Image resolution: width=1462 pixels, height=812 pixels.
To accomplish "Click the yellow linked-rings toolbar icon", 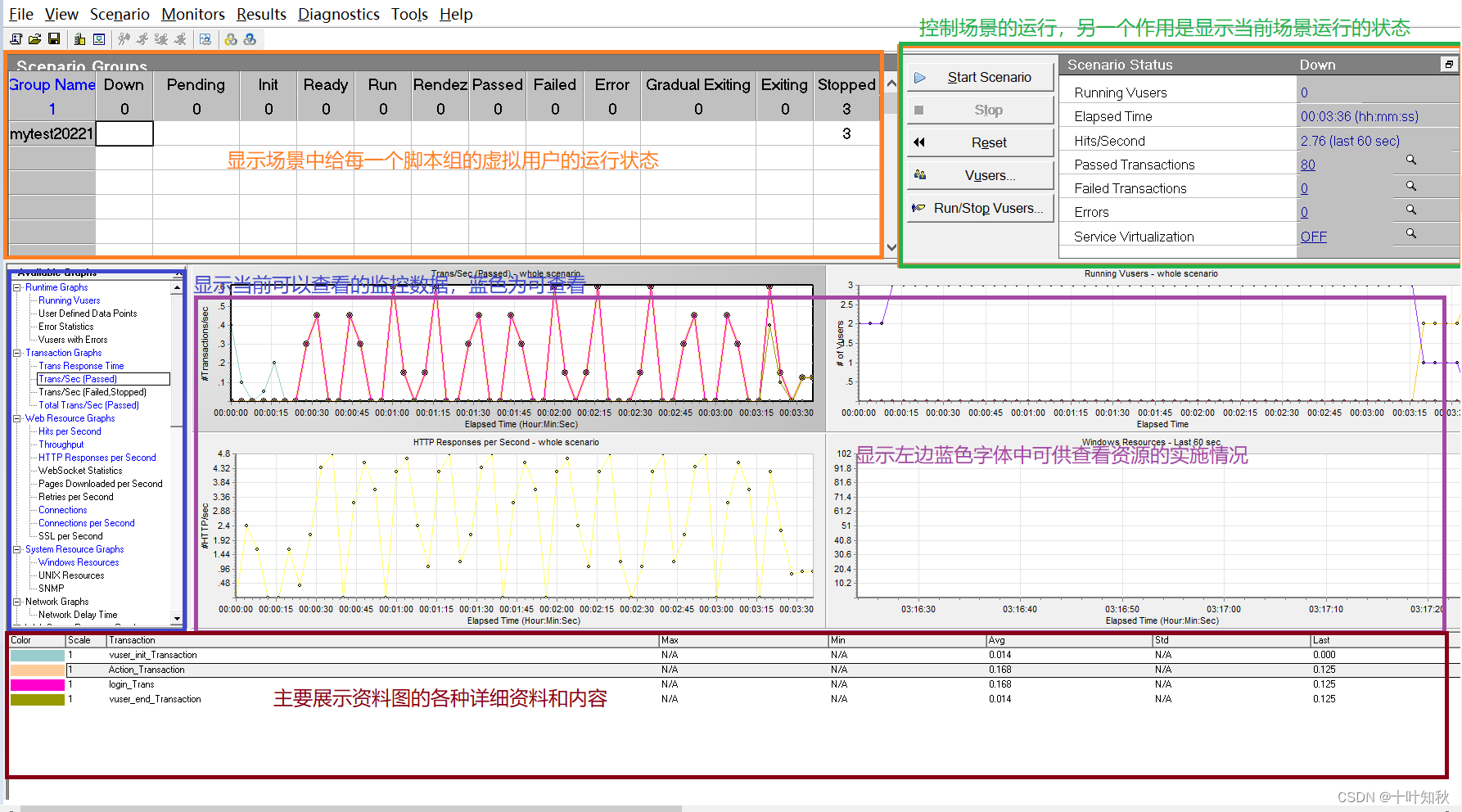I will point(231,39).
